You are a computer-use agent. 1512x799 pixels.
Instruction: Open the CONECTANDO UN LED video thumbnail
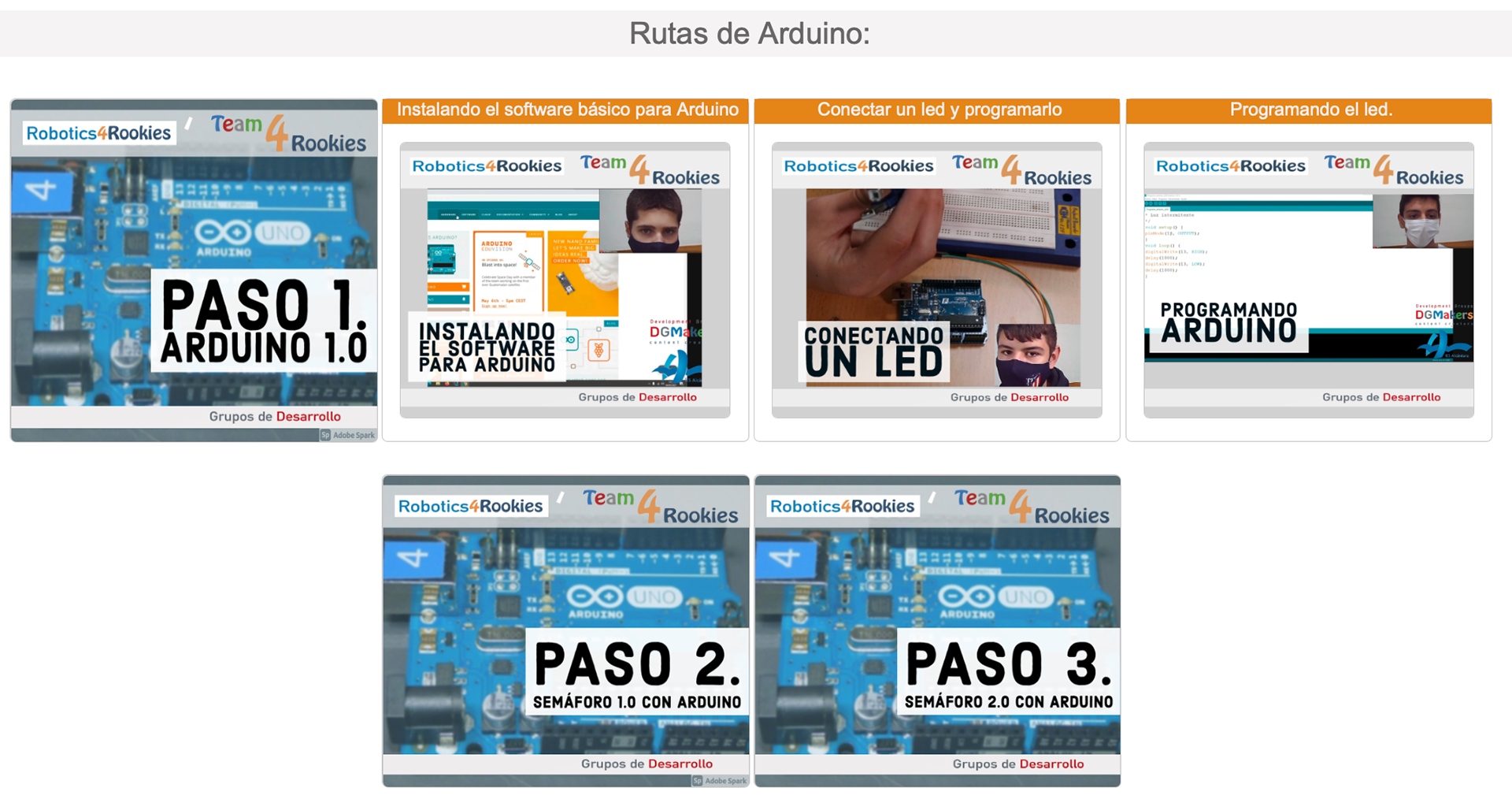(936, 280)
